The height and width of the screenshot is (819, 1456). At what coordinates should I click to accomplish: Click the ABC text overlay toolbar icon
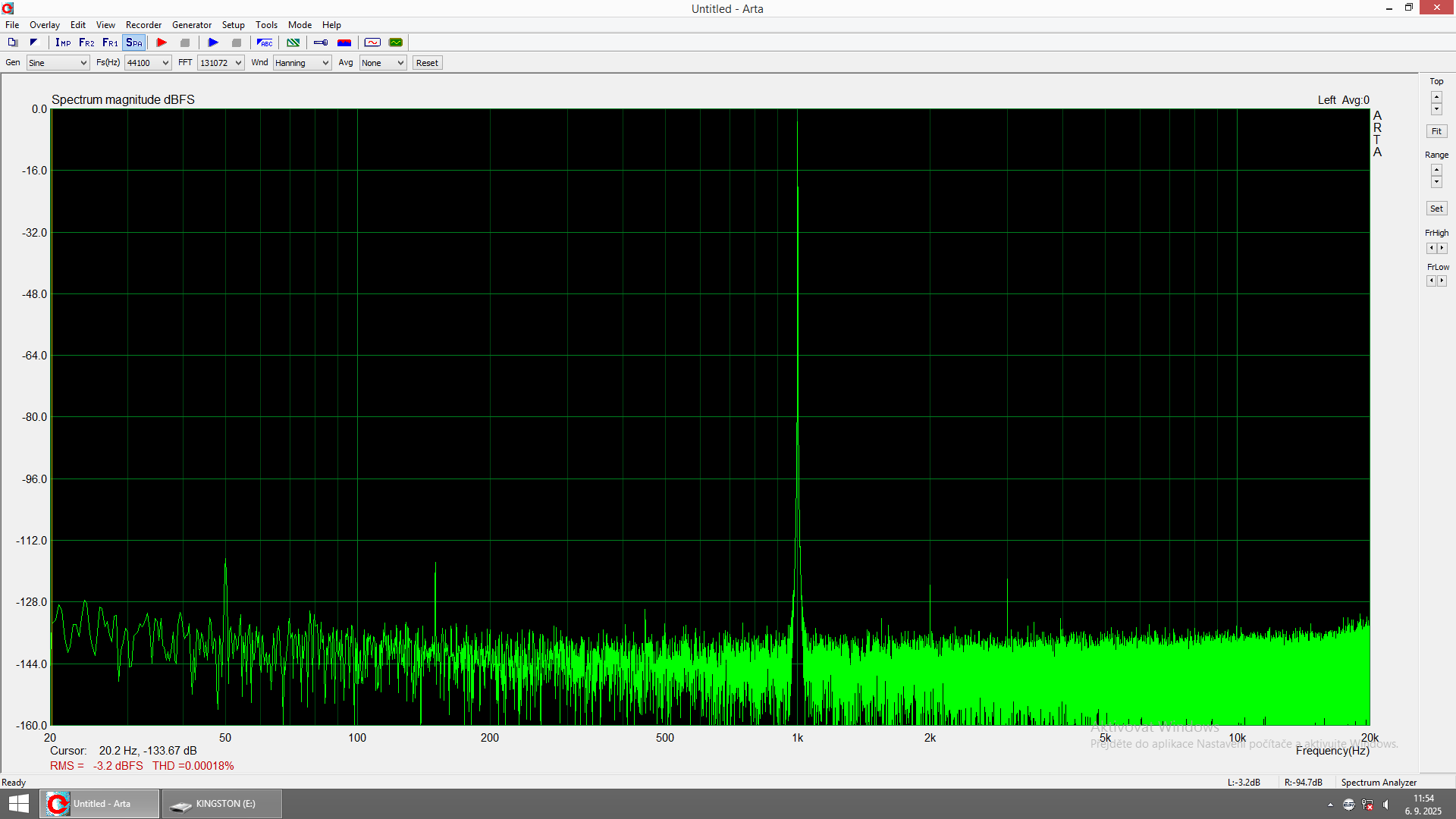pyautogui.click(x=265, y=42)
